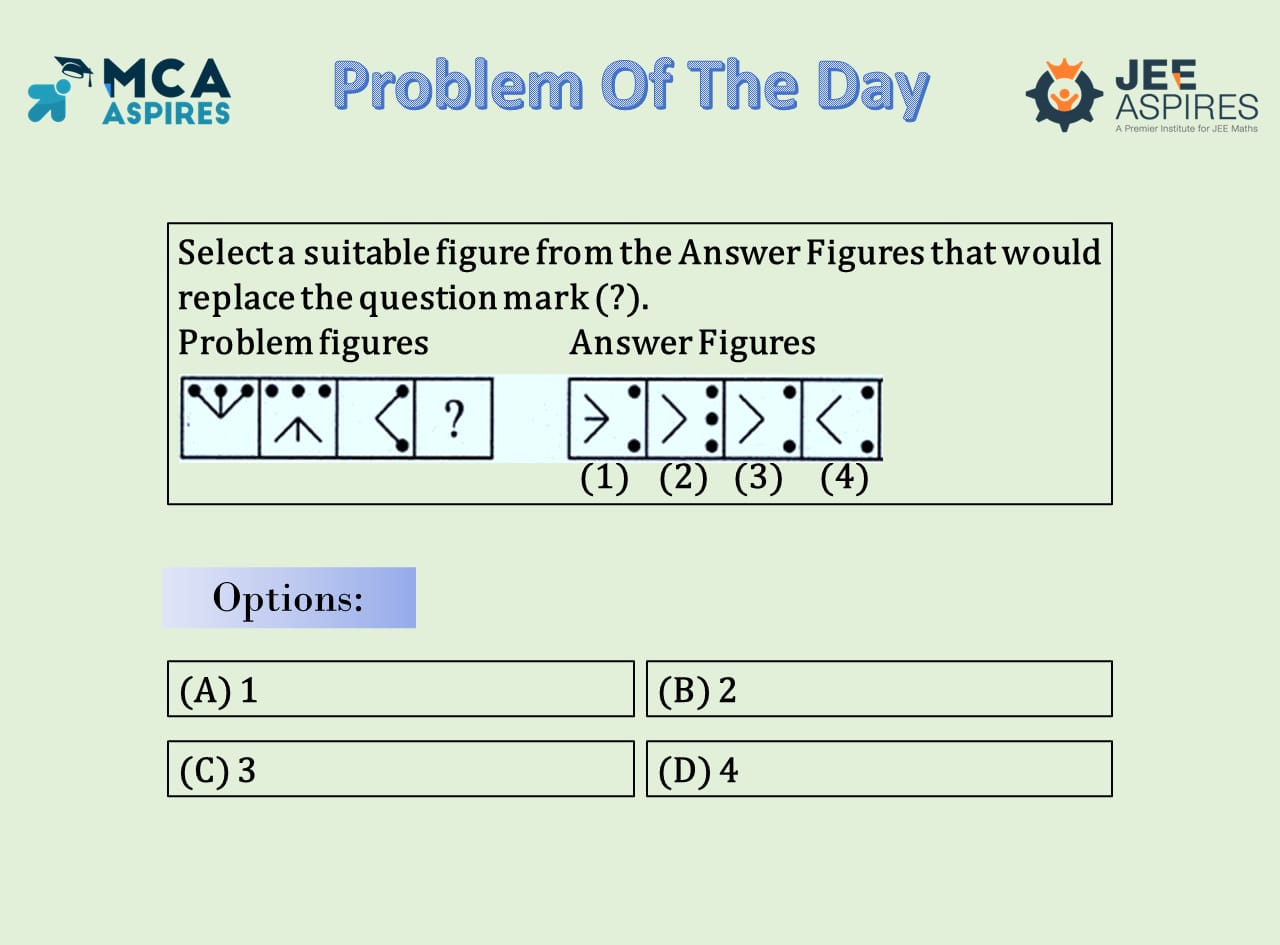Select option (B) 2

coord(879,689)
